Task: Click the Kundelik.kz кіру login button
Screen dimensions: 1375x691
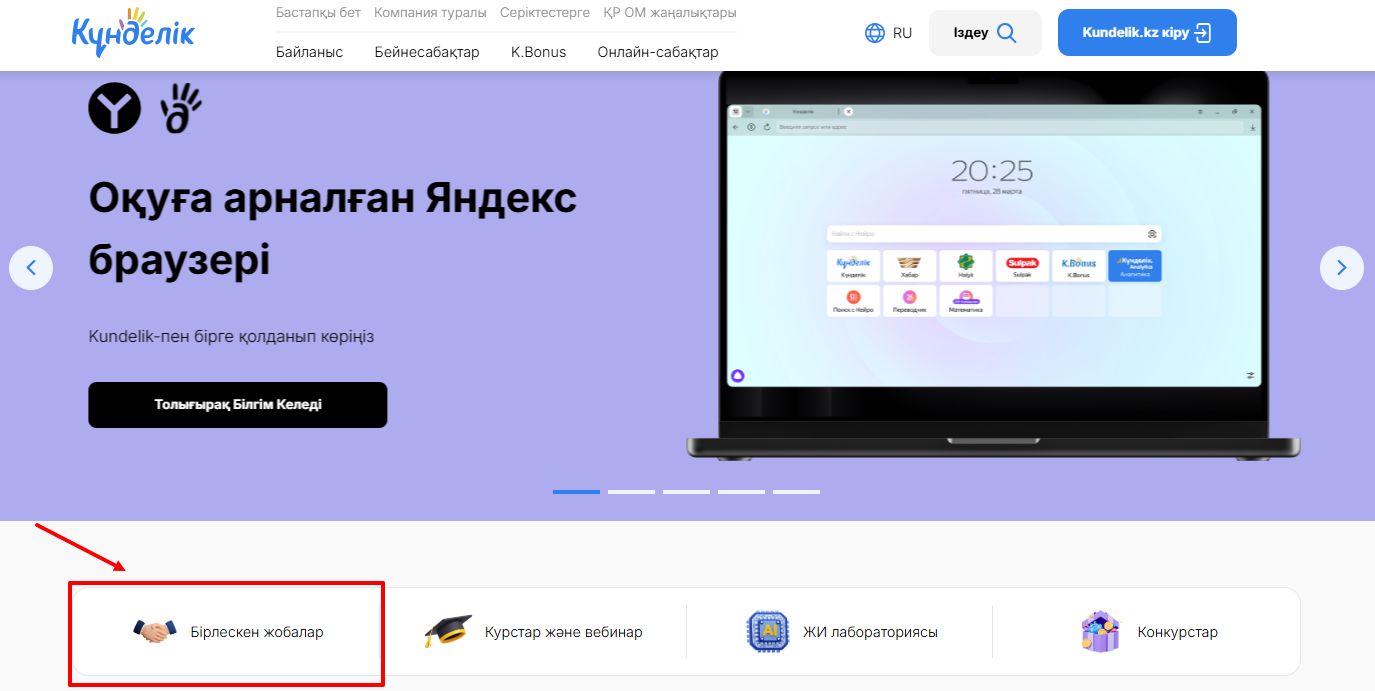Action: pyautogui.click(x=1146, y=33)
